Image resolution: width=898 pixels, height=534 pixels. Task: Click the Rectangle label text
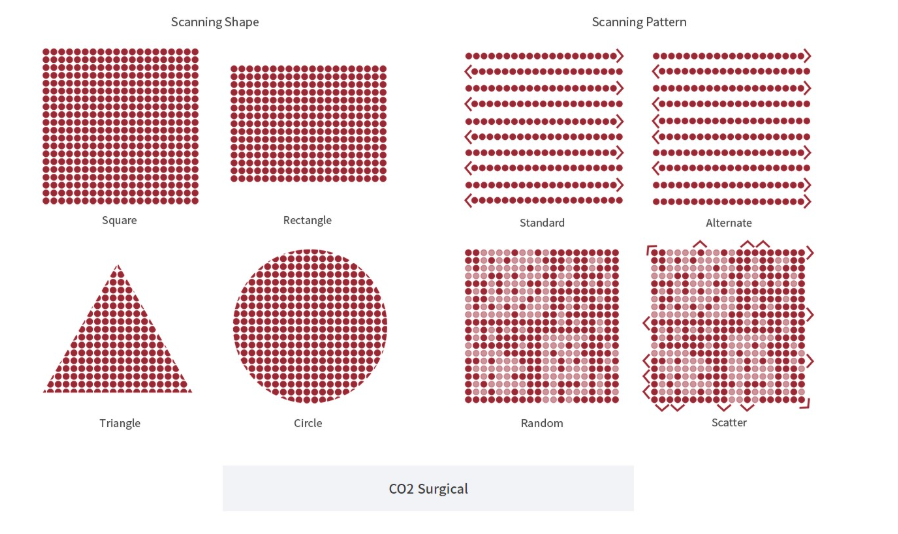307,220
